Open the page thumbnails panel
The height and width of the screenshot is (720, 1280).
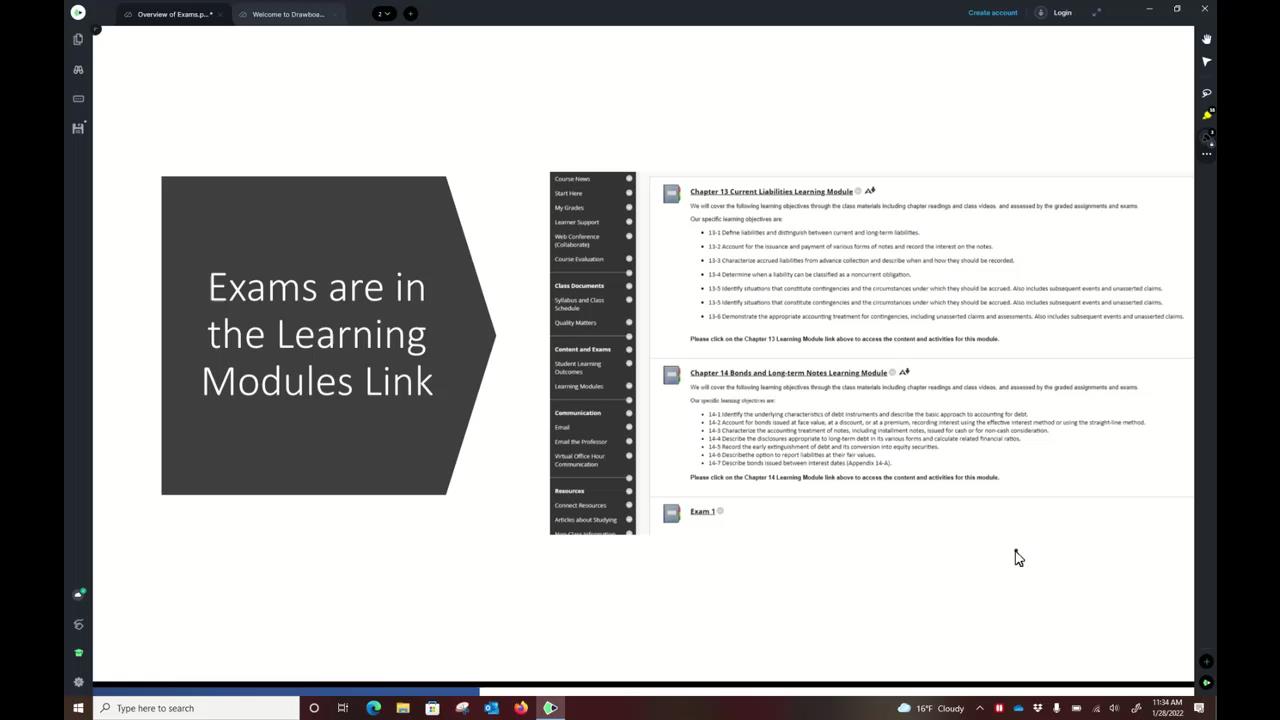point(78,39)
